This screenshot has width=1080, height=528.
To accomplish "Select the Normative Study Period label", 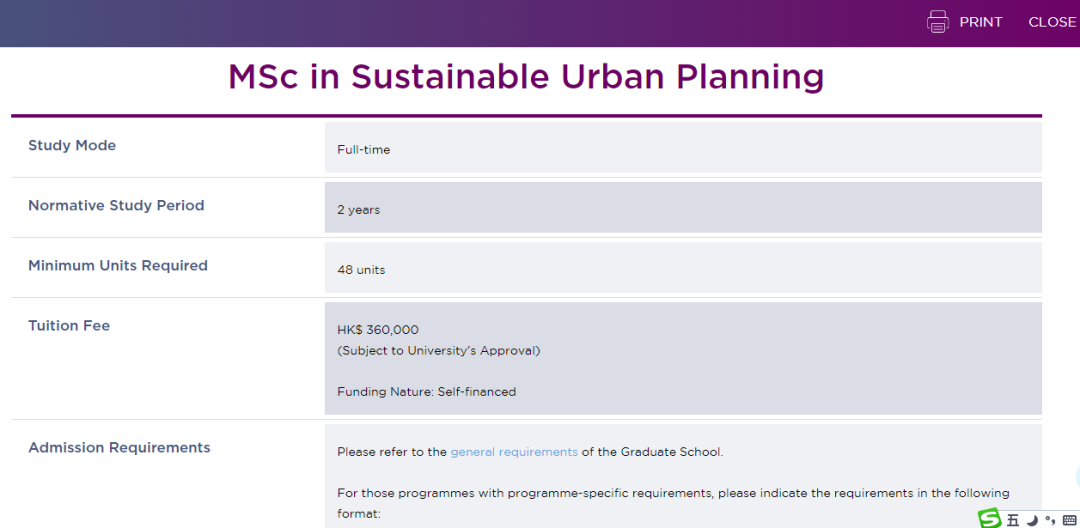I will point(116,206).
